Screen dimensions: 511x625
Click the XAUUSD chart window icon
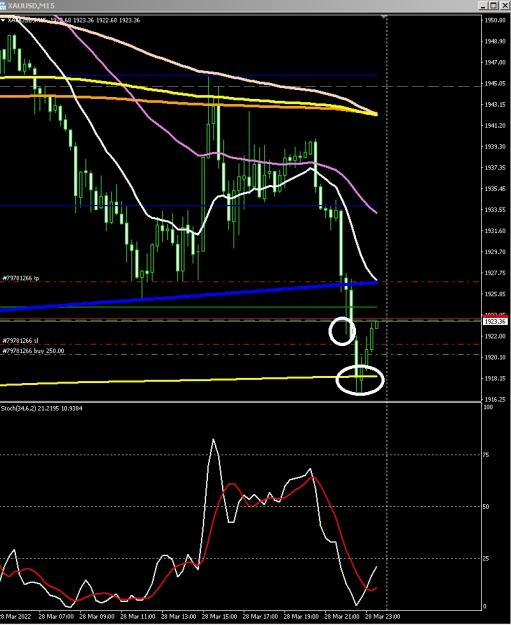(4, 6)
